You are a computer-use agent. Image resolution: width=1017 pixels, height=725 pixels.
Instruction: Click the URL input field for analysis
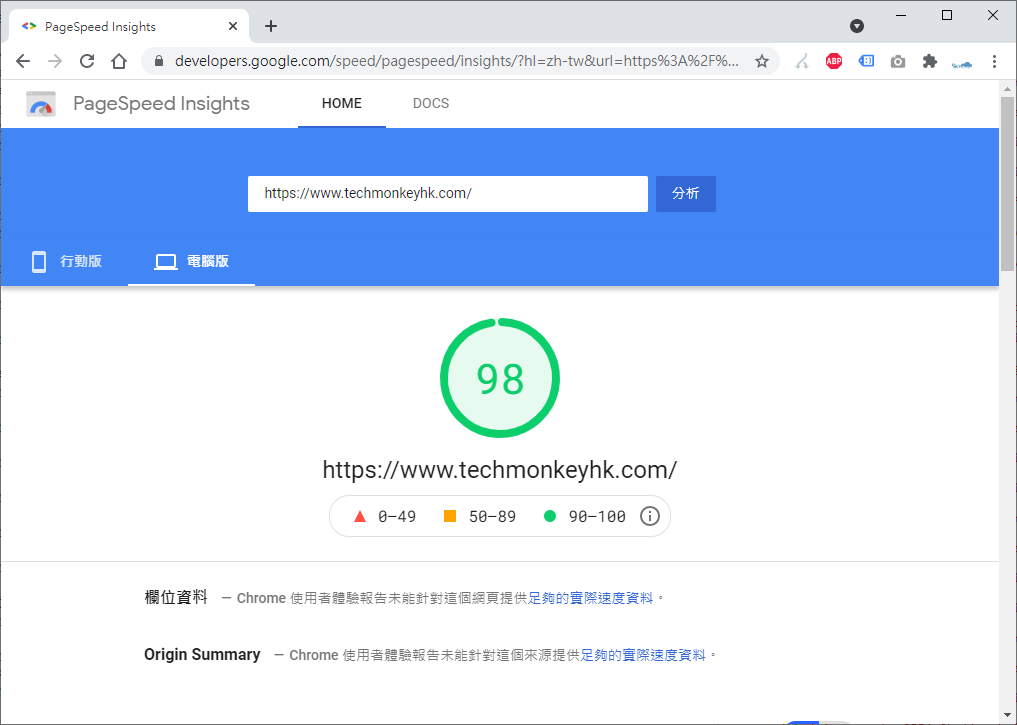pyautogui.click(x=448, y=193)
